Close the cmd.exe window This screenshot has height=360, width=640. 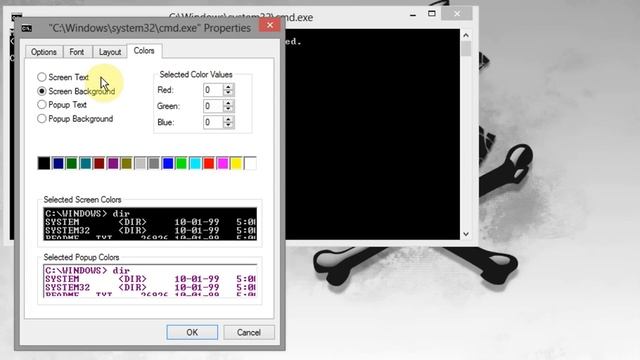tap(457, 14)
